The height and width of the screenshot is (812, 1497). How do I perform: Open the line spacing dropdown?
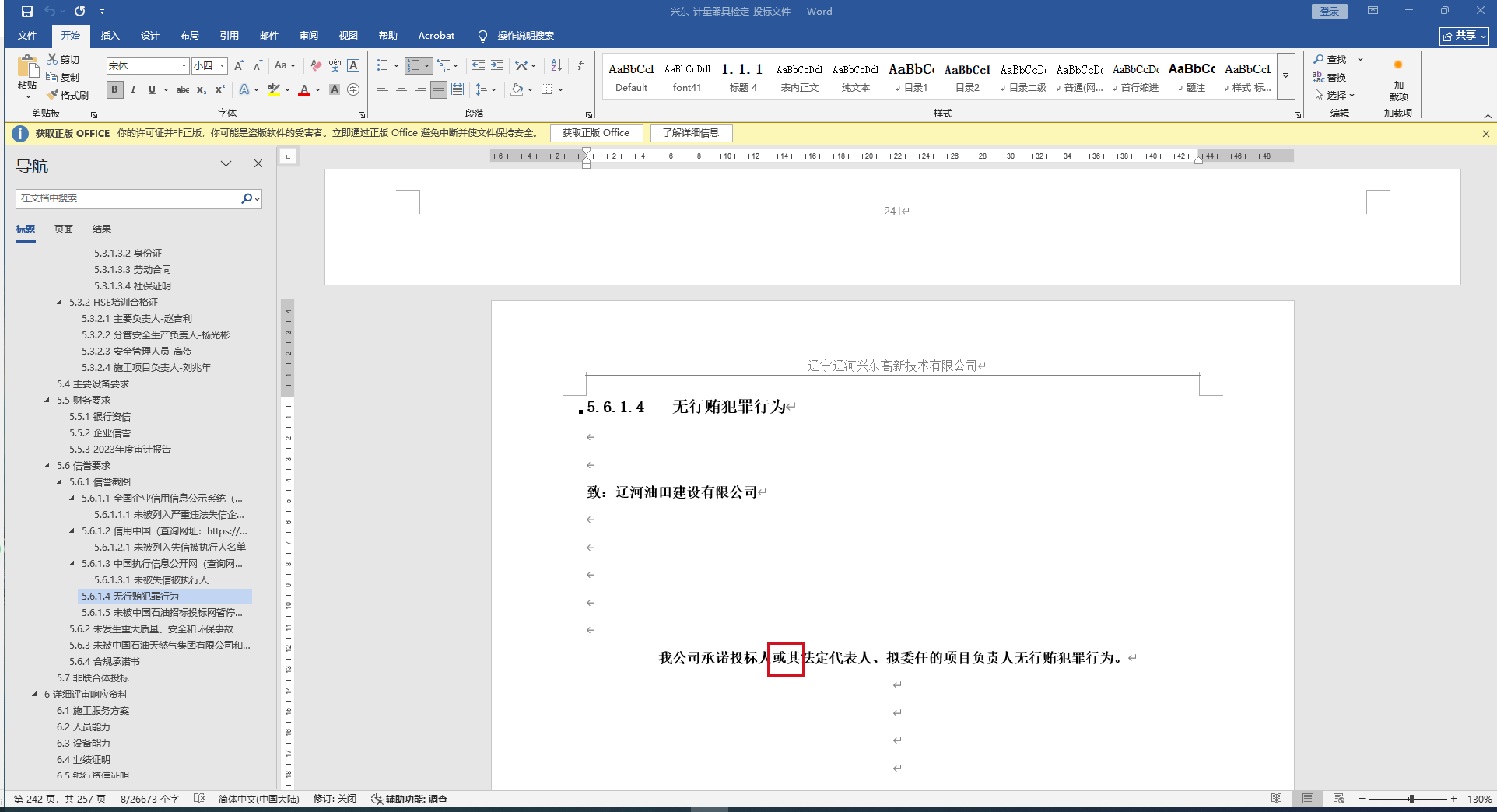pos(486,89)
